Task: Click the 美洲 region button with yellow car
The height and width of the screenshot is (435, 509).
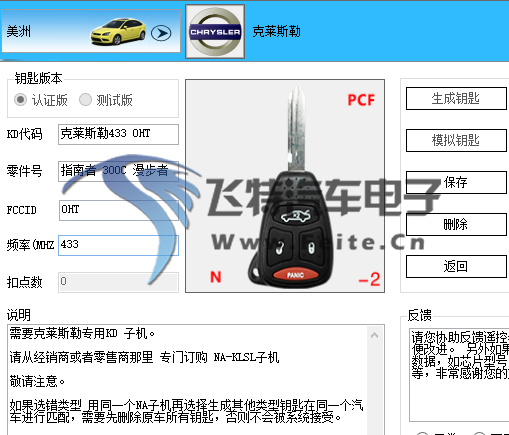Action: [91, 31]
